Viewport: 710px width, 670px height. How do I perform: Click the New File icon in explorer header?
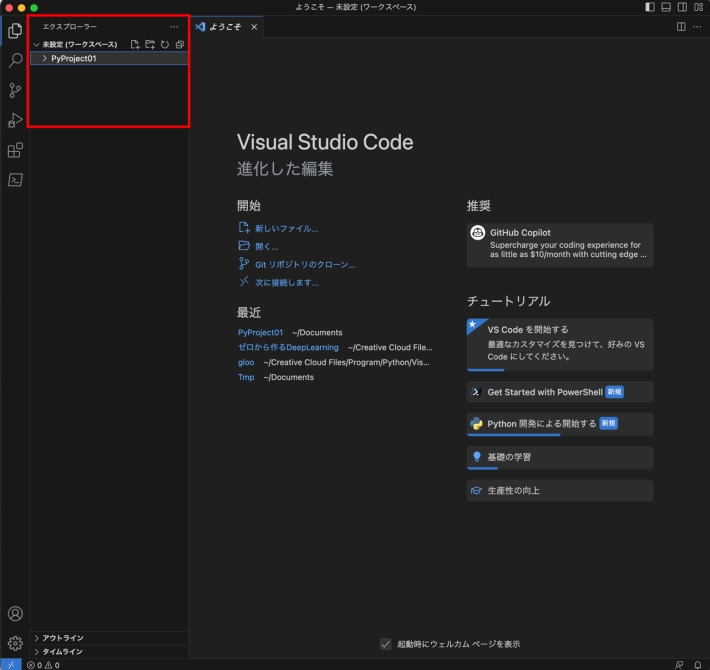pyautogui.click(x=135, y=44)
